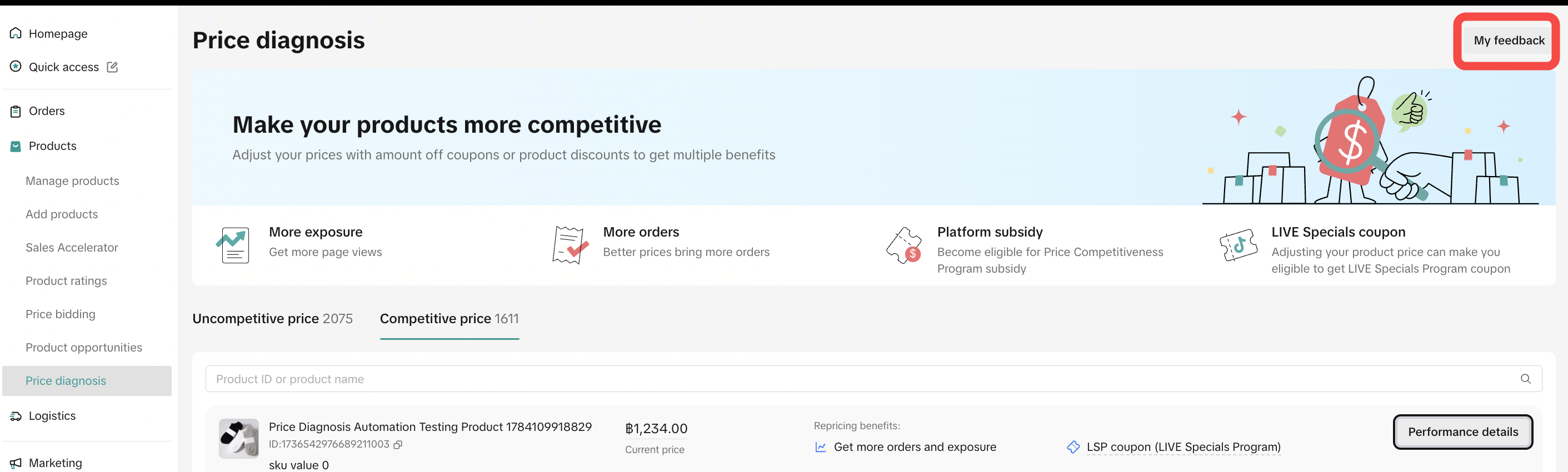Open Performance details for the product
This screenshot has width=1568, height=472.
pyautogui.click(x=1462, y=432)
